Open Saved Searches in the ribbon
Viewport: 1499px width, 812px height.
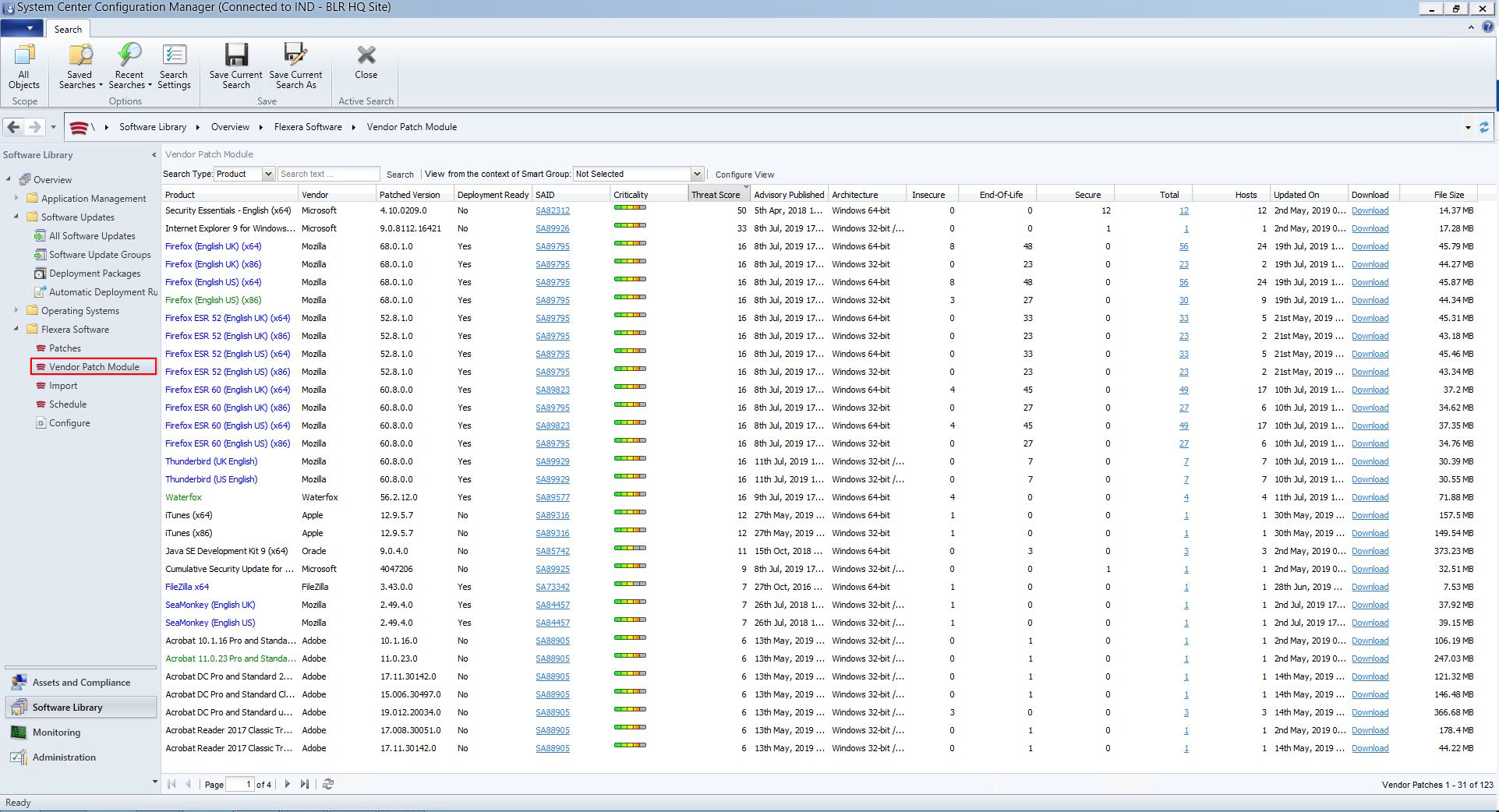coord(80,67)
